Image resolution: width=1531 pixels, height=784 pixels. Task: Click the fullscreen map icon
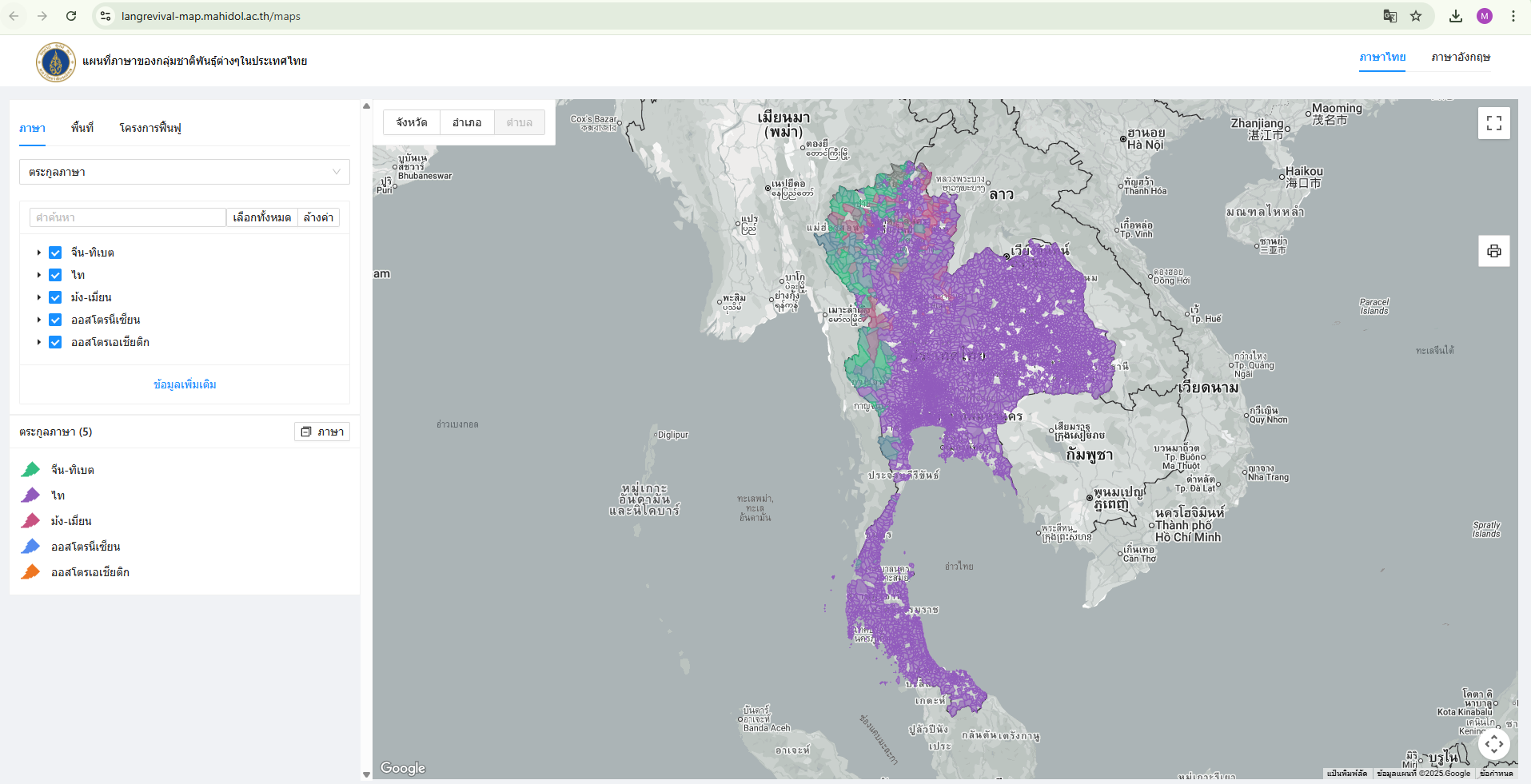point(1493,123)
